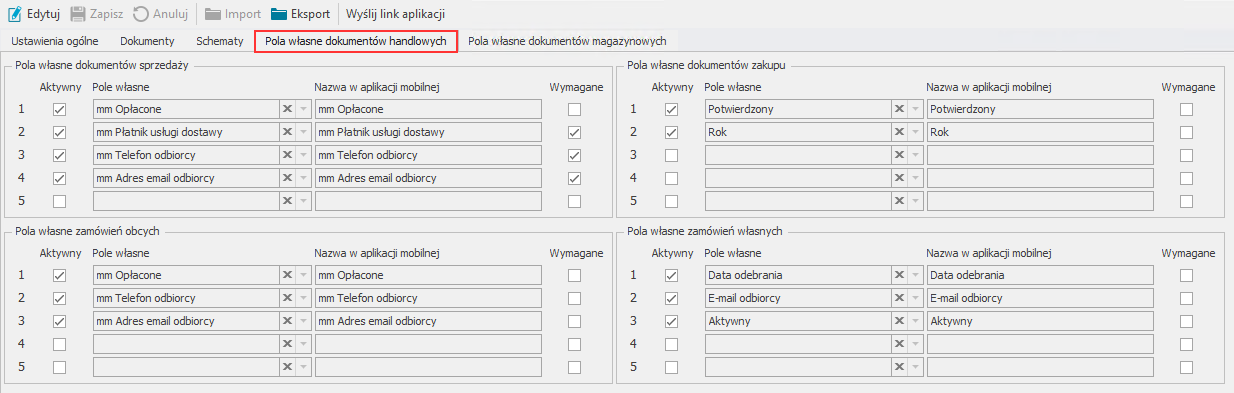Enable Aktywny for own orders row 4

click(x=672, y=344)
